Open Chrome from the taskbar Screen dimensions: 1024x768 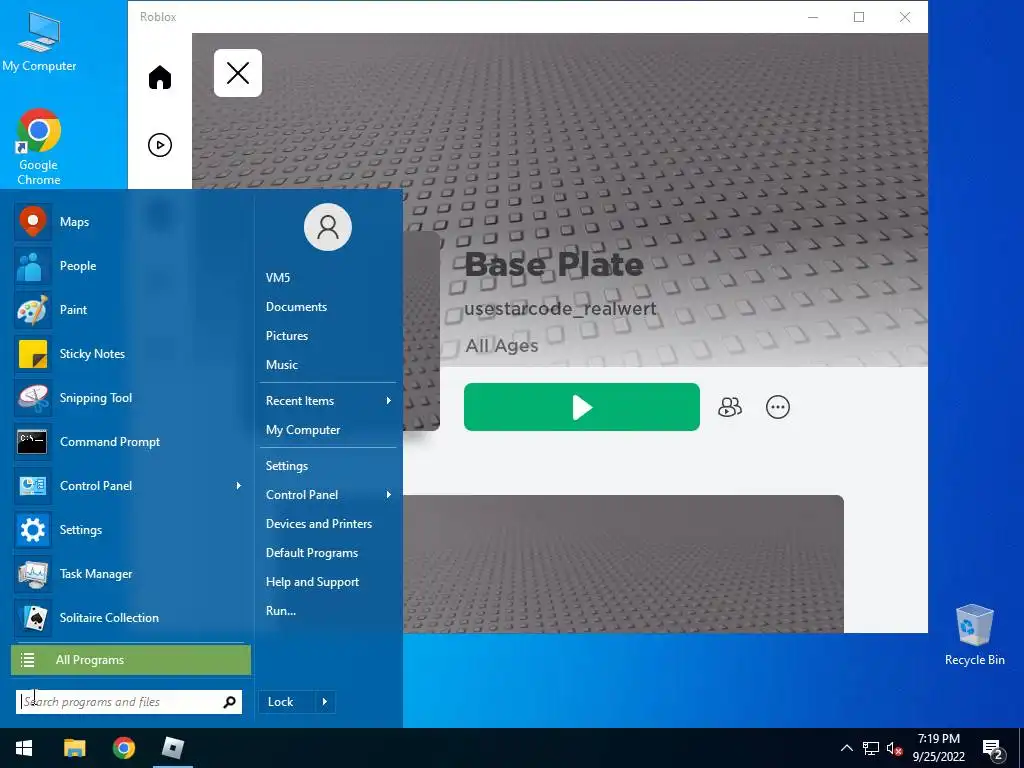[x=123, y=748]
